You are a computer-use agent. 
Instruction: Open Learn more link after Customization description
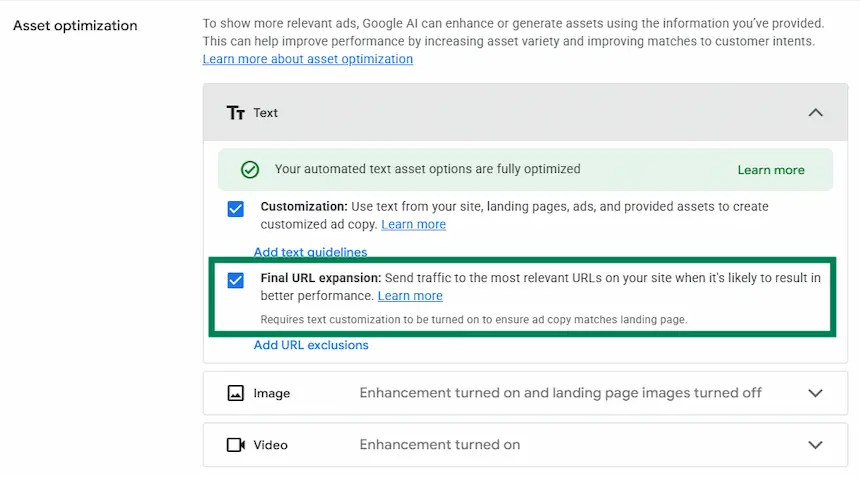pos(413,224)
